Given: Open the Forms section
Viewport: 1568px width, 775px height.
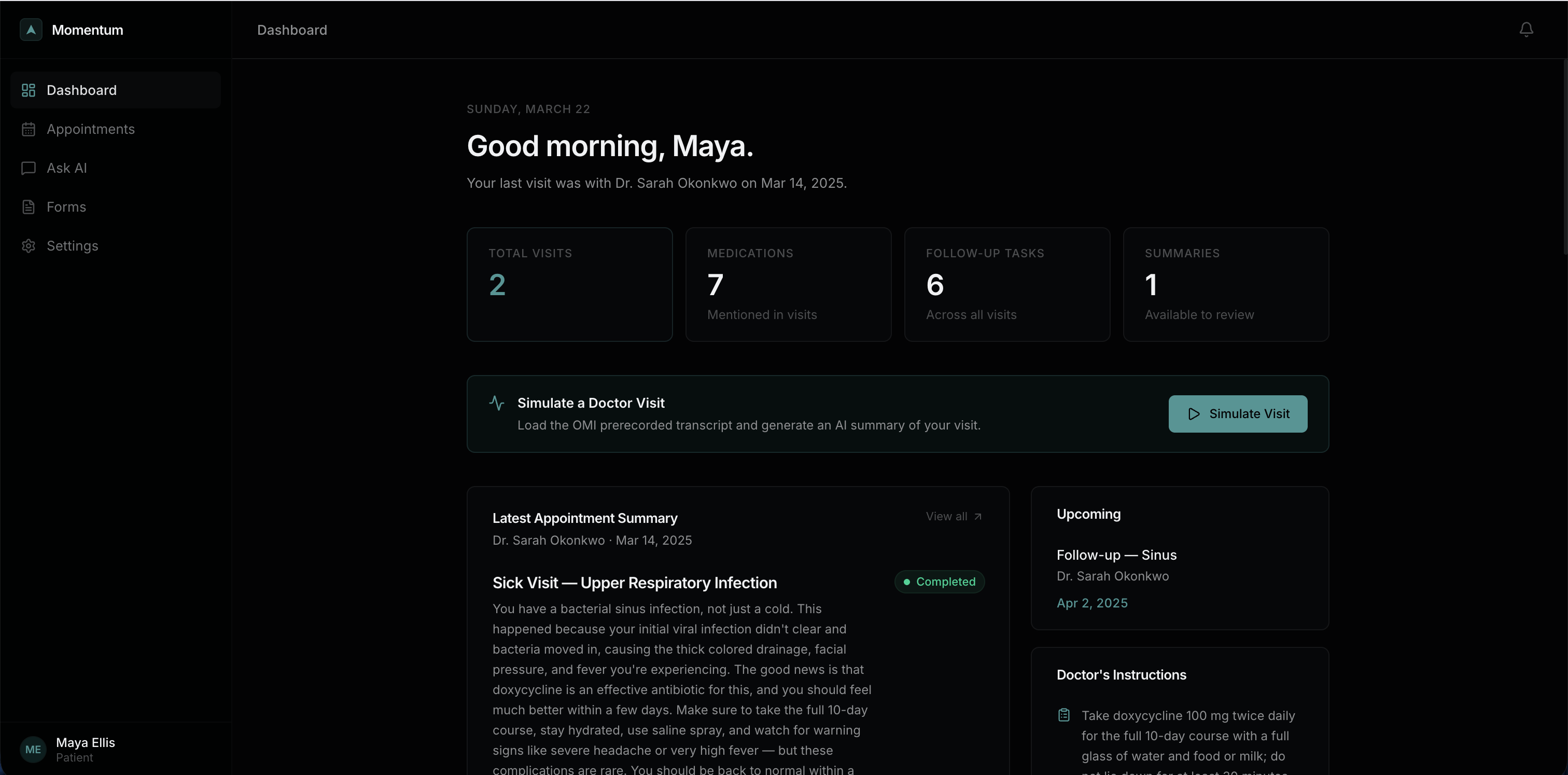Looking at the screenshot, I should tap(66, 207).
